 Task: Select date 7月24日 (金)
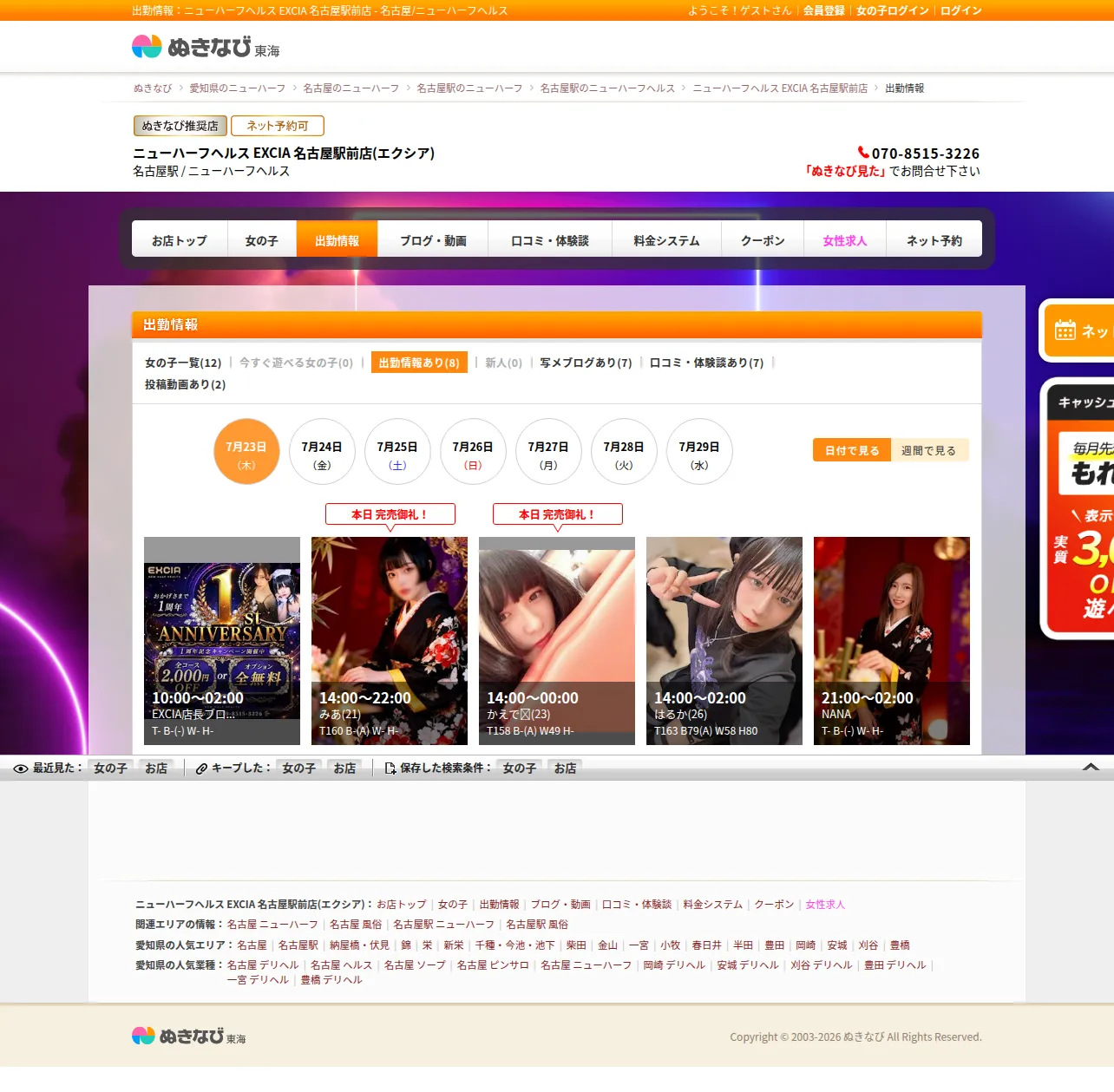322,452
